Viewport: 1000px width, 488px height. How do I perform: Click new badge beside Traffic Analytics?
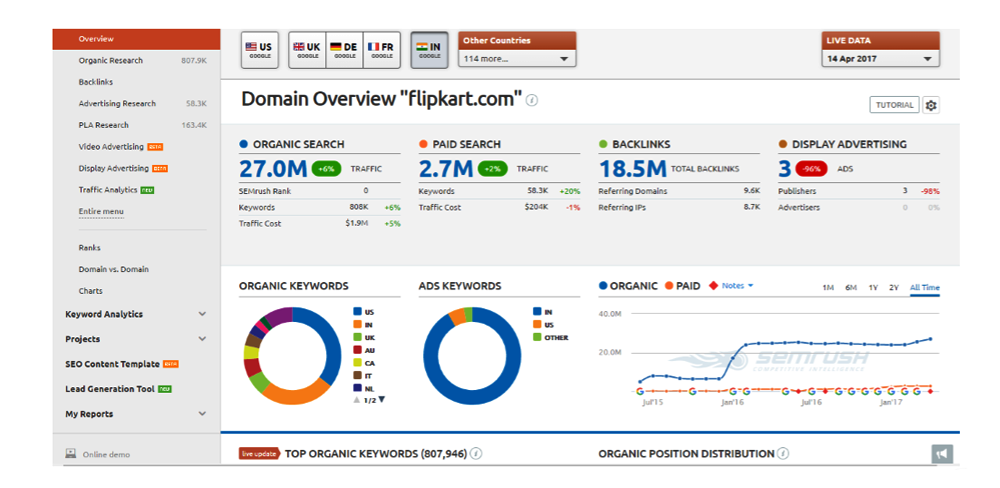point(147,190)
